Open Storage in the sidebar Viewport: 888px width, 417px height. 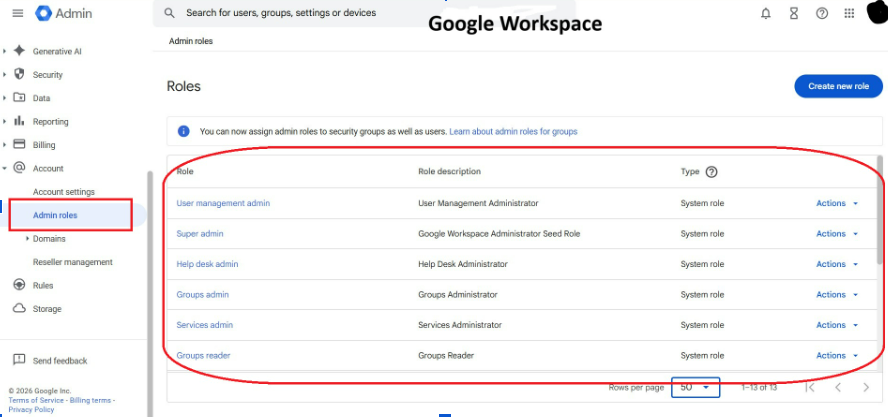[47, 309]
